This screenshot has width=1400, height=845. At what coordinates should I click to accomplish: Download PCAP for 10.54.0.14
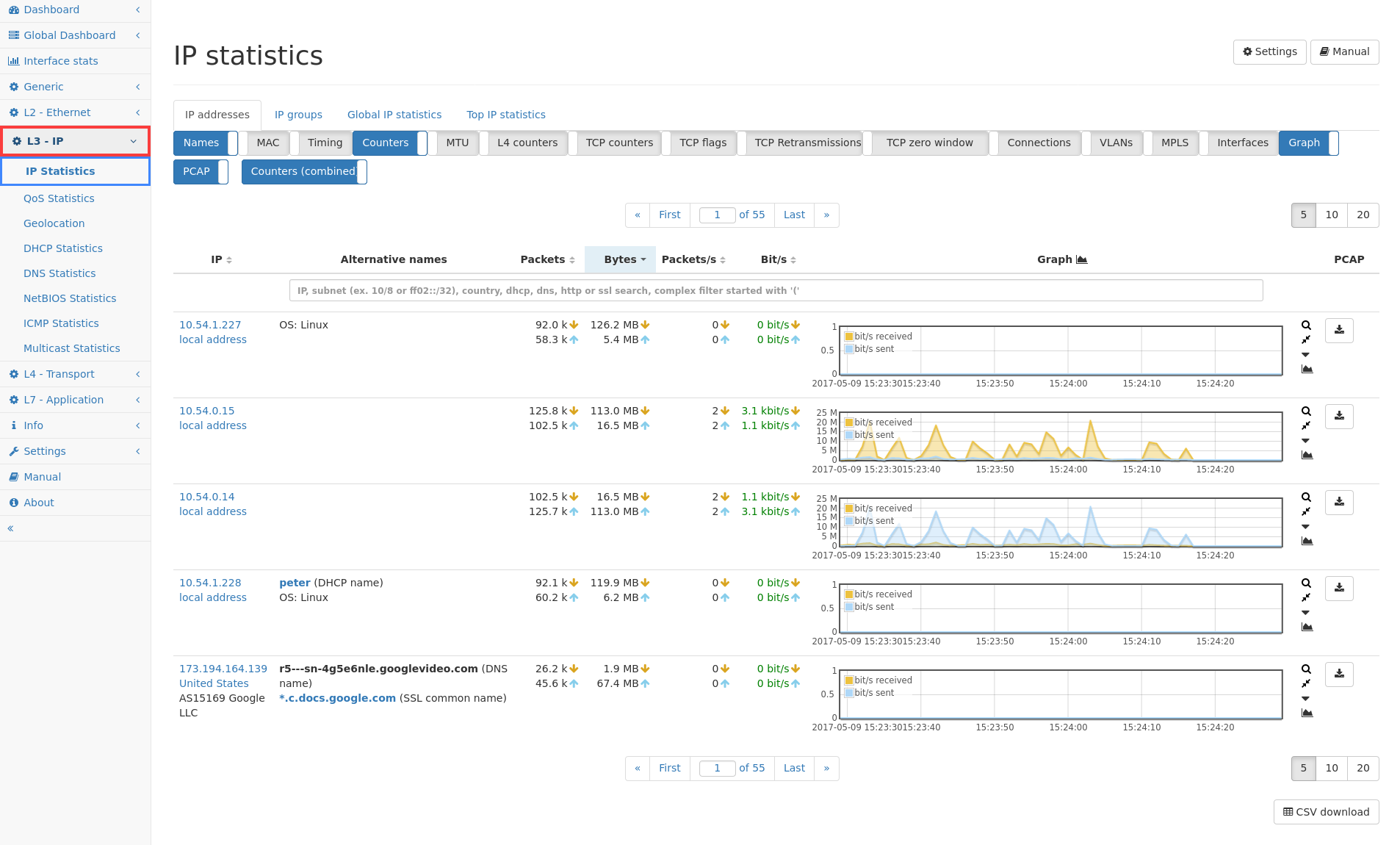[1339, 503]
